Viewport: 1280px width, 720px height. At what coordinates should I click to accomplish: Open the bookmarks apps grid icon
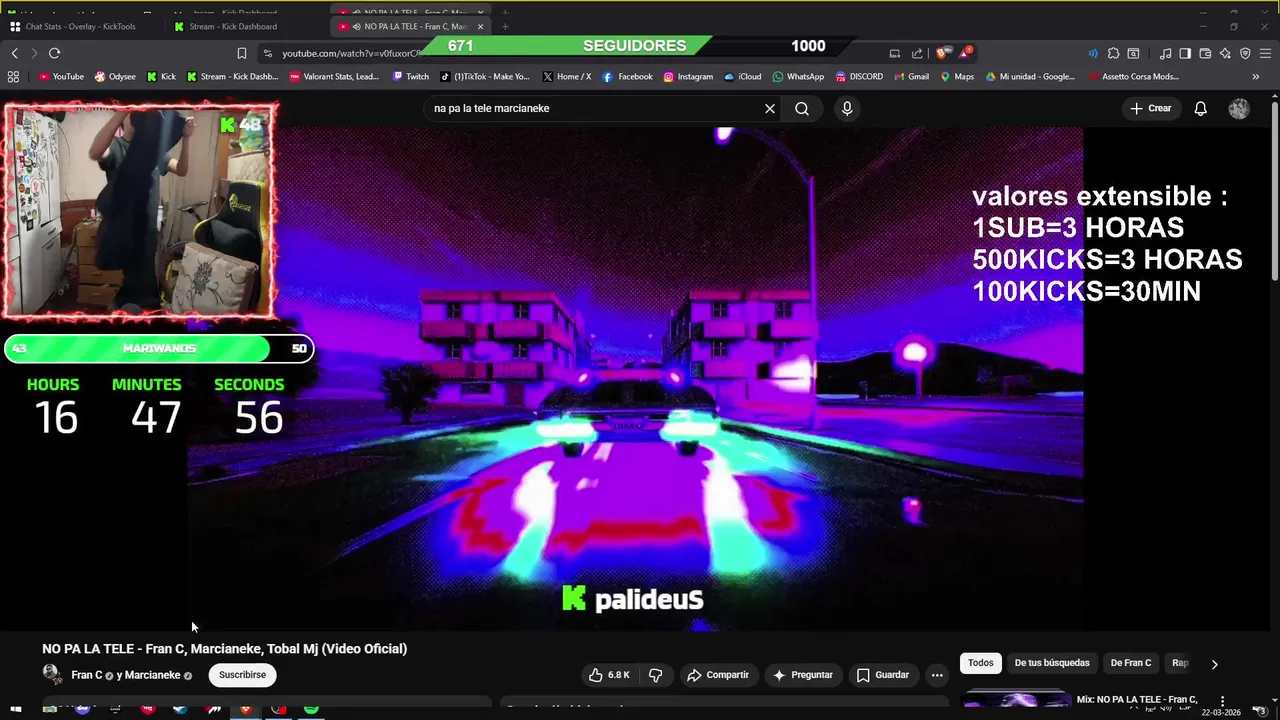[x=13, y=76]
